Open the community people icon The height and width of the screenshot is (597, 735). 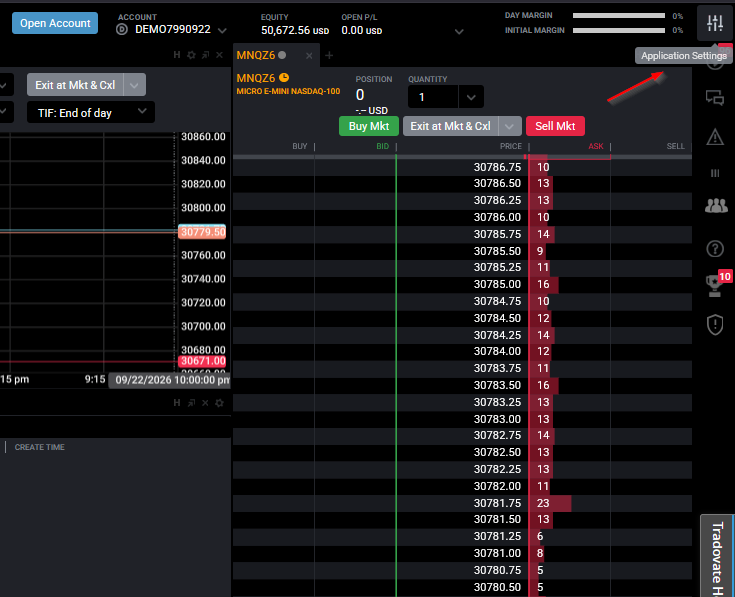[x=716, y=205]
